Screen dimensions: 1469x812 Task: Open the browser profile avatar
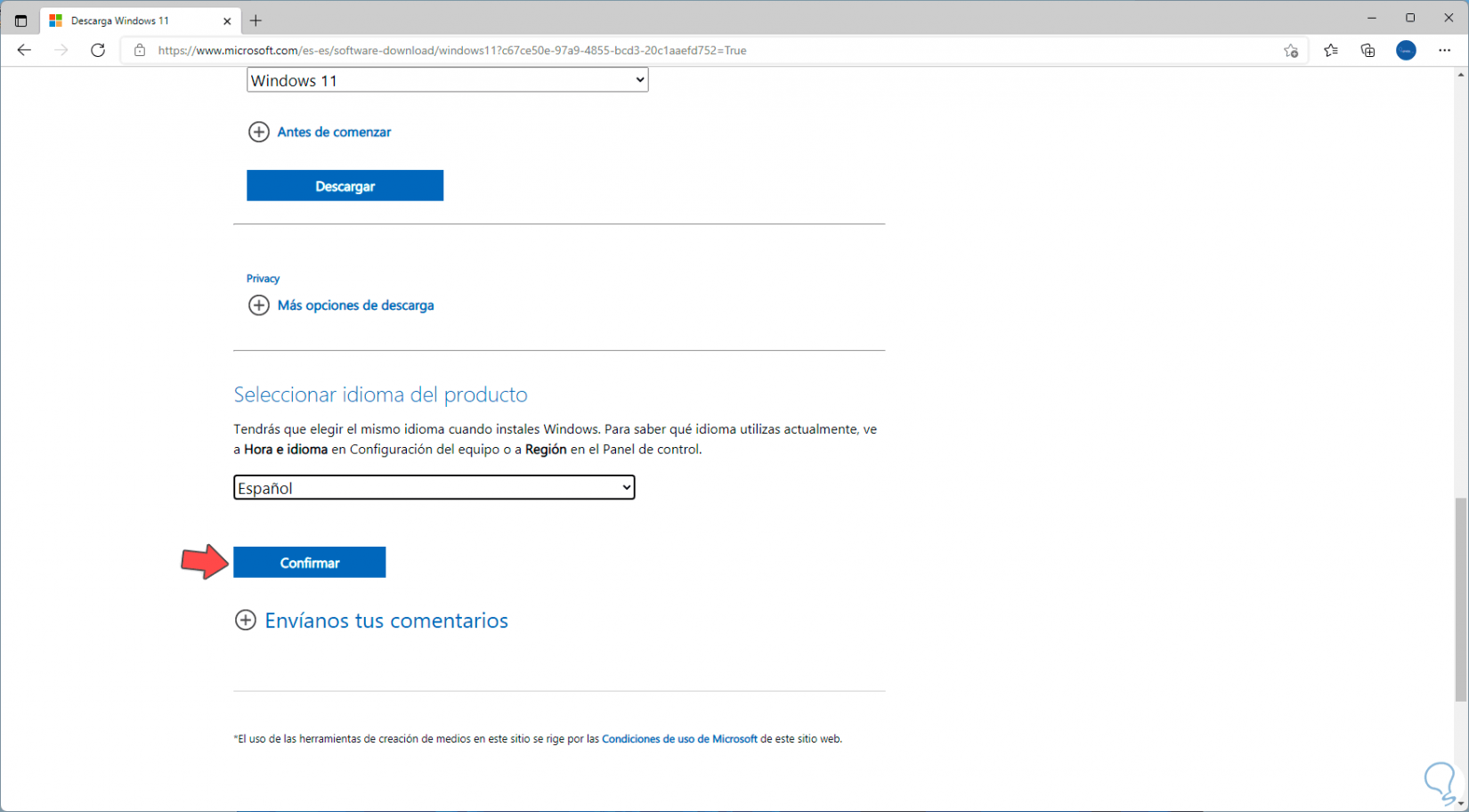pos(1407,51)
